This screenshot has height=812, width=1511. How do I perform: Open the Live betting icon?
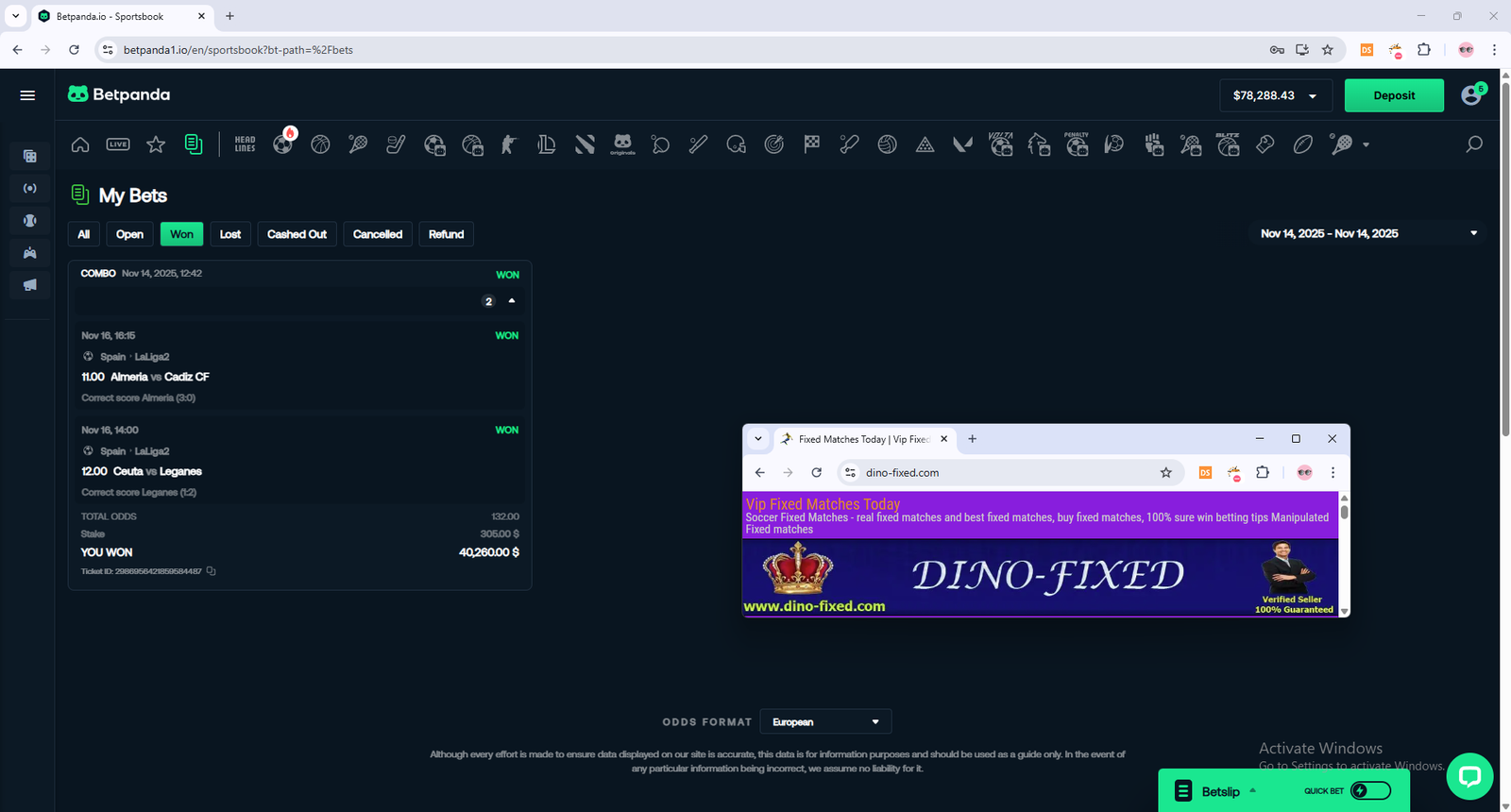(x=118, y=144)
